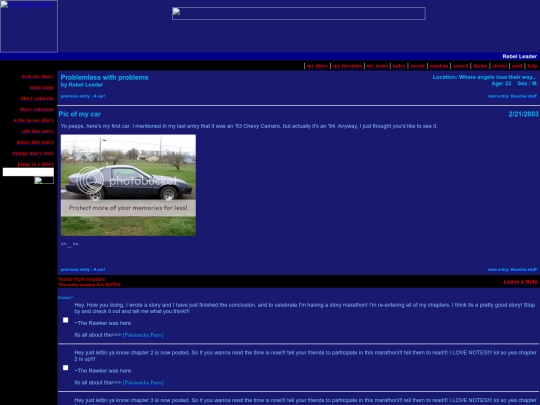Focus the jump to a diary text field
The height and width of the screenshot is (405, 540).
coord(28,172)
